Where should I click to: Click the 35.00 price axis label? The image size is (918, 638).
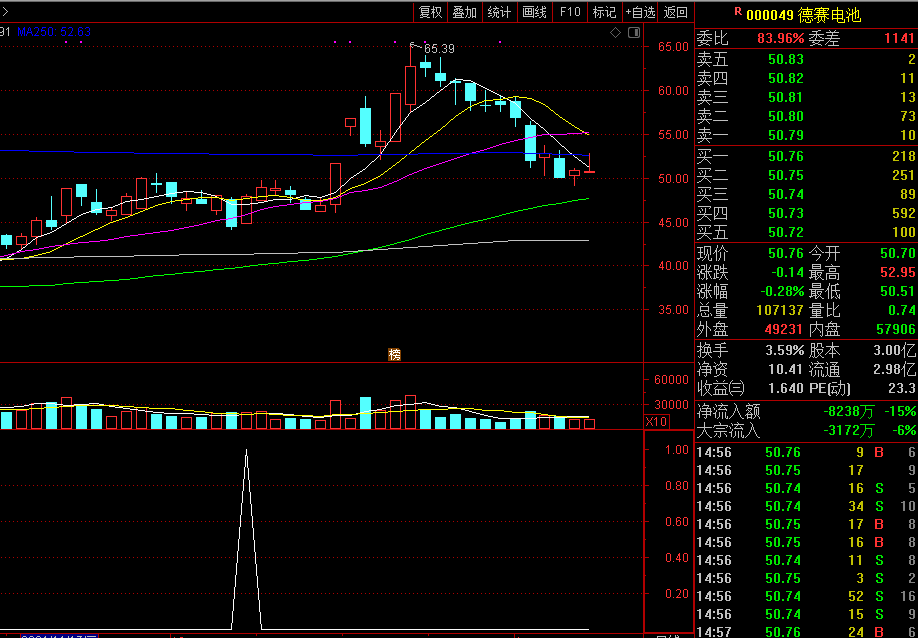point(673,310)
